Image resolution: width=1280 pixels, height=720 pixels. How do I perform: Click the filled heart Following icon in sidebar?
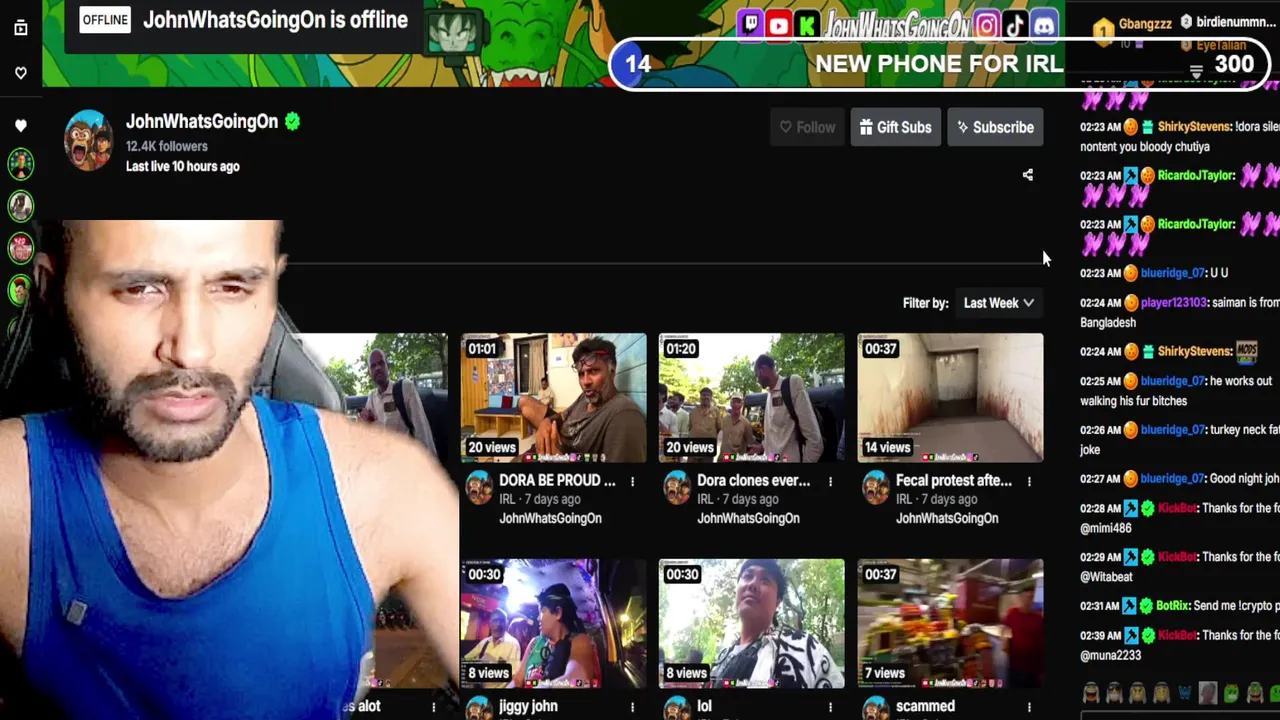20,126
